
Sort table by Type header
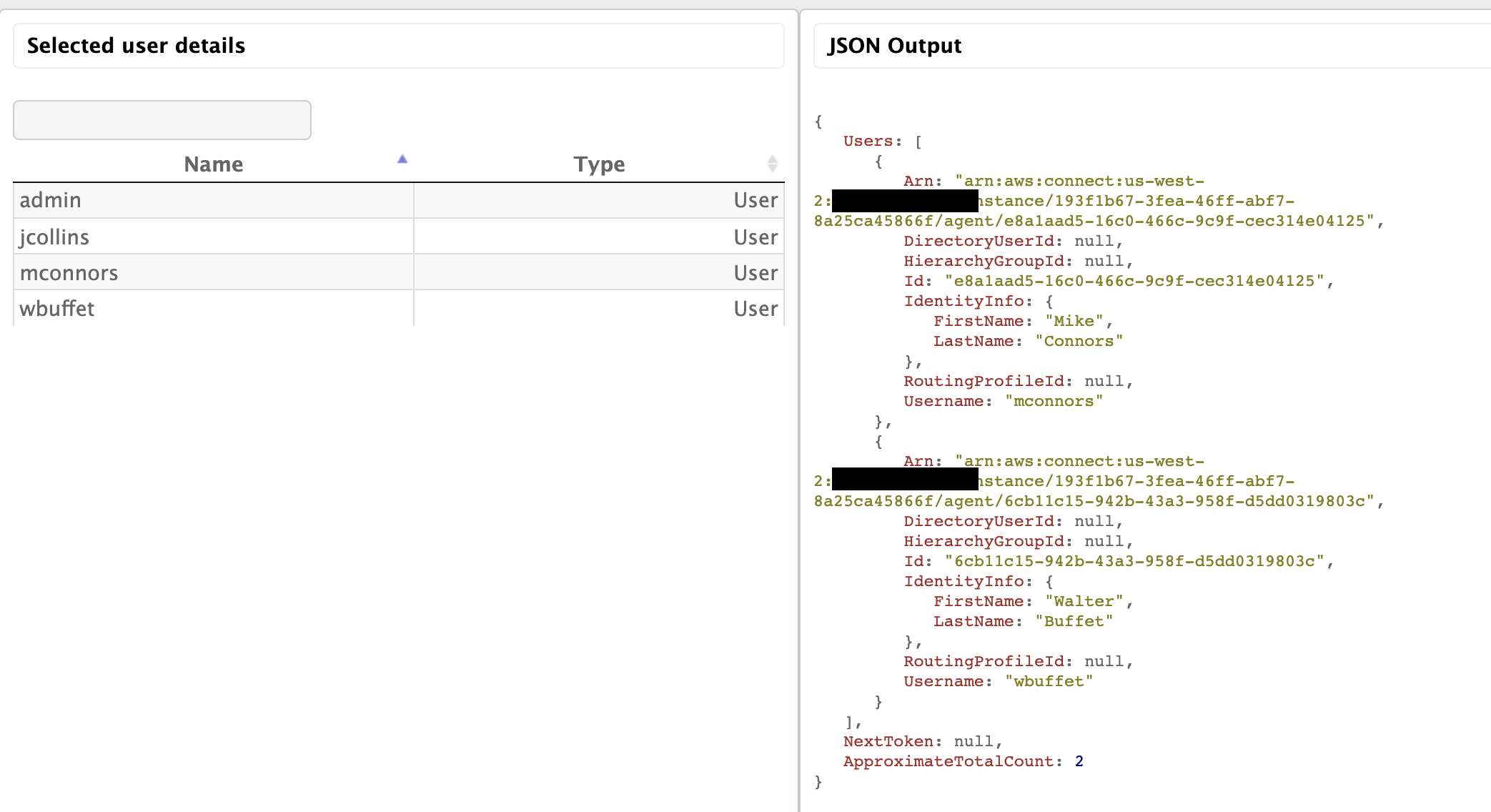point(599,164)
